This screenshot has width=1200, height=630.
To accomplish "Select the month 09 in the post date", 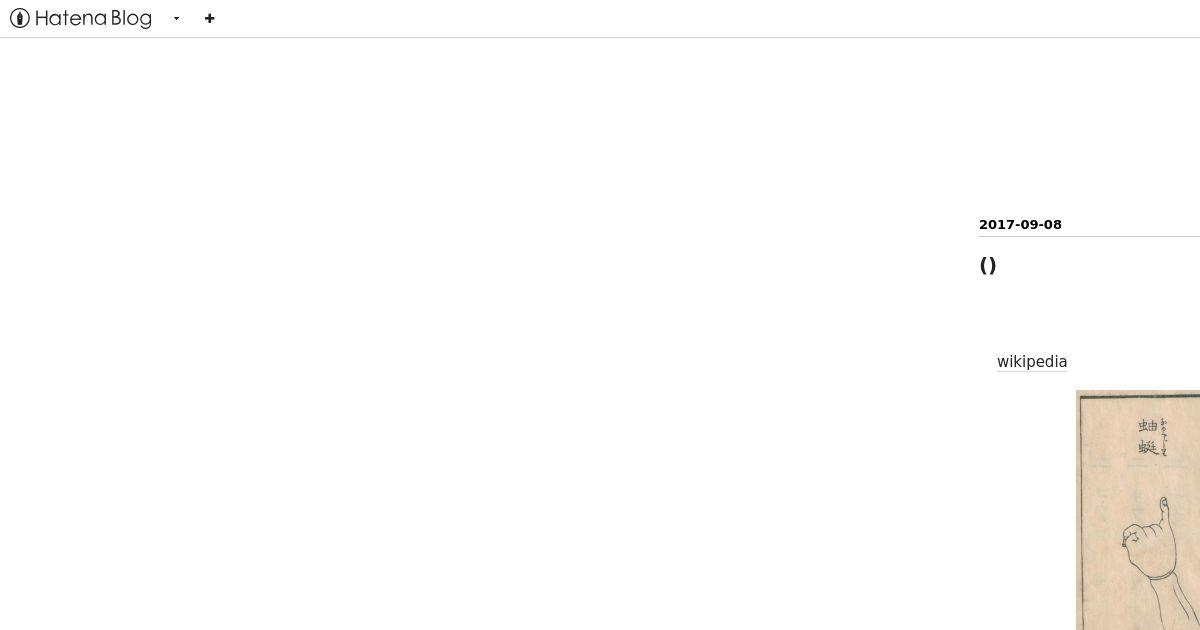I will click(1029, 224).
